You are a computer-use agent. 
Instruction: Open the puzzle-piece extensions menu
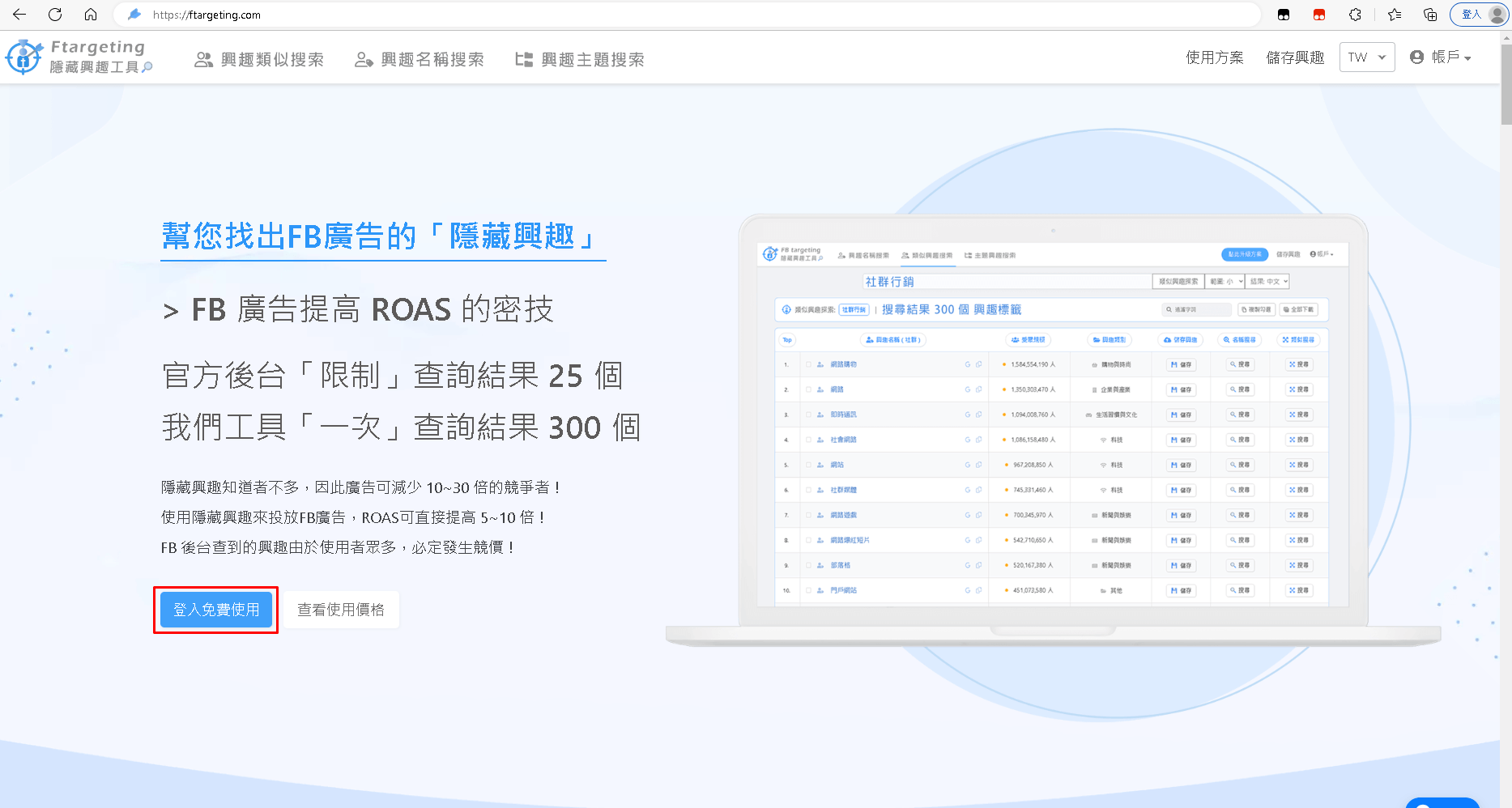point(1355,15)
